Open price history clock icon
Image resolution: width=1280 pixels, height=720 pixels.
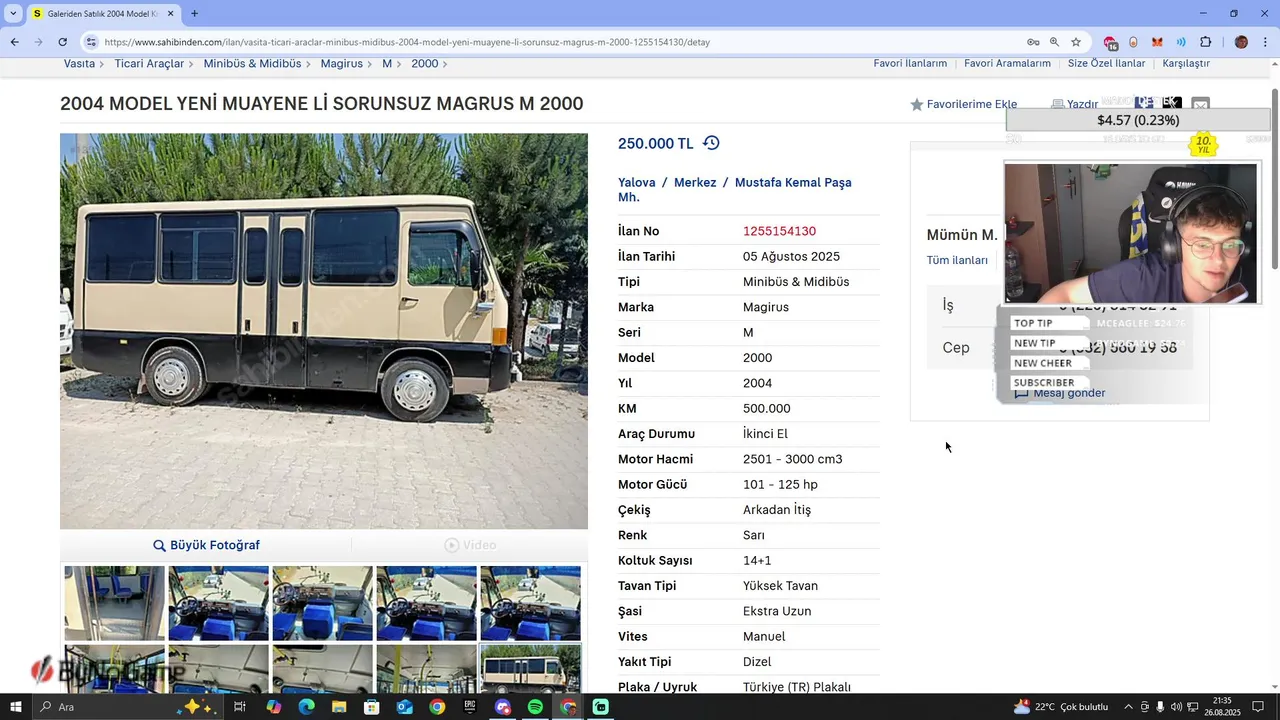pyautogui.click(x=711, y=143)
